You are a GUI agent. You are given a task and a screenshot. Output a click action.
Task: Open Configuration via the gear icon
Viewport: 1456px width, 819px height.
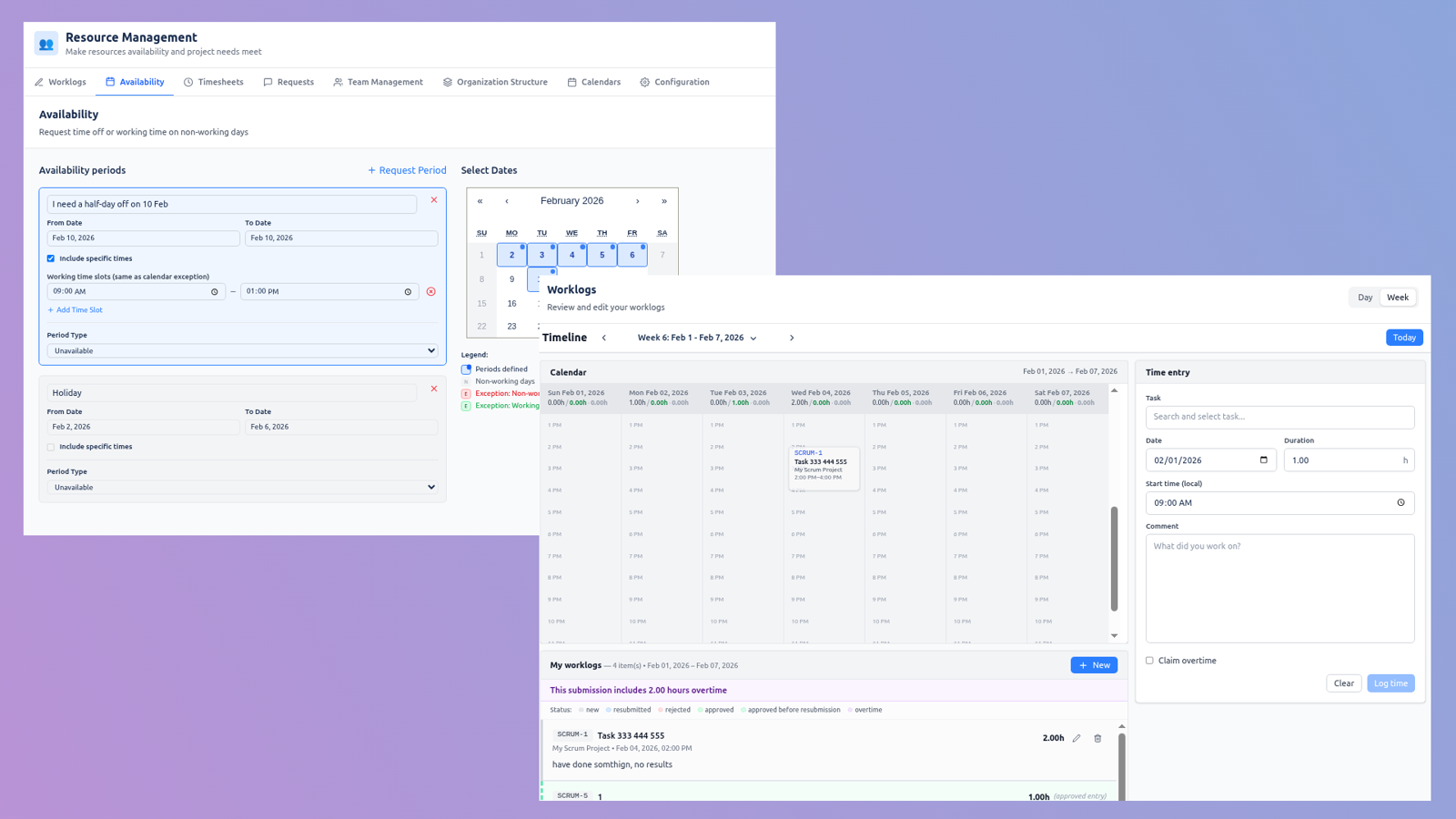tap(644, 82)
